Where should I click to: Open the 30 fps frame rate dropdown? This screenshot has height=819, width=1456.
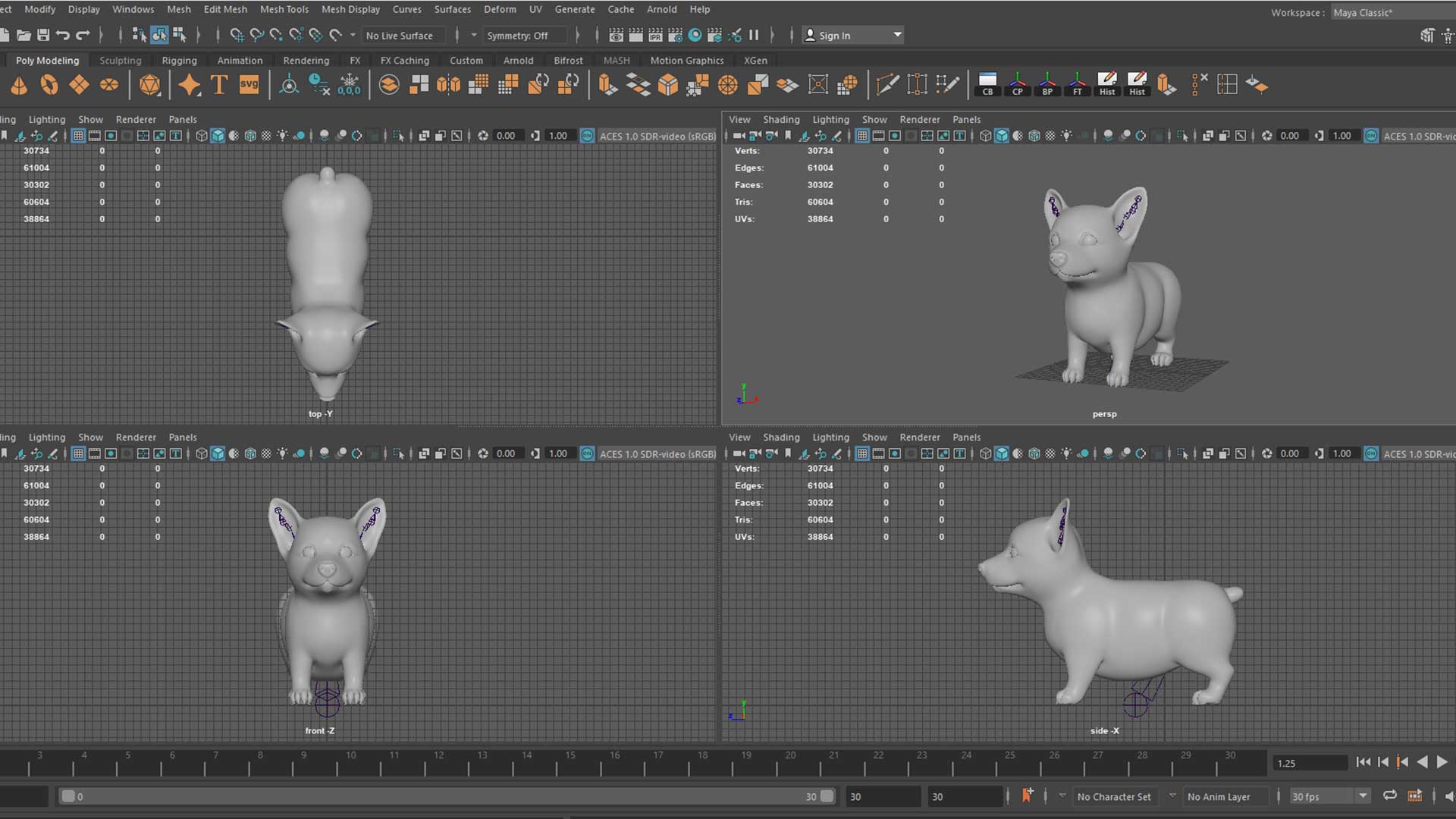(x=1362, y=796)
